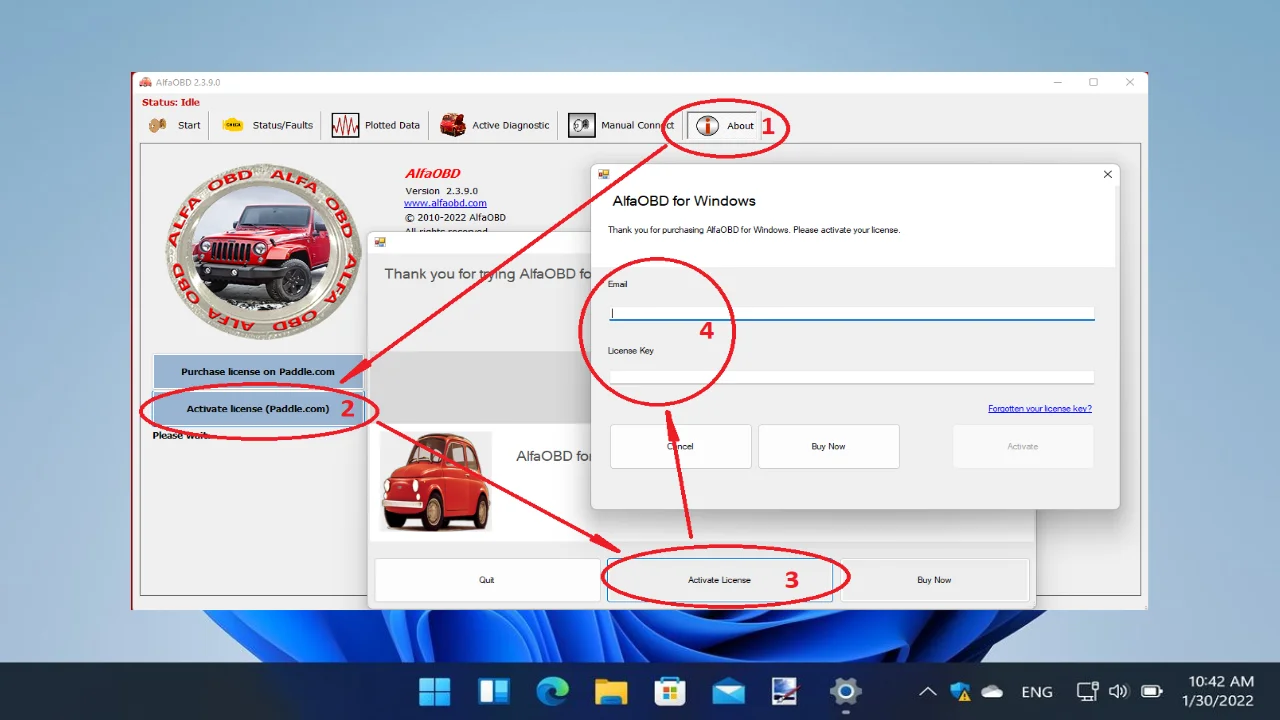The width and height of the screenshot is (1280, 720).
Task: Click the License Key input field
Action: tap(851, 377)
